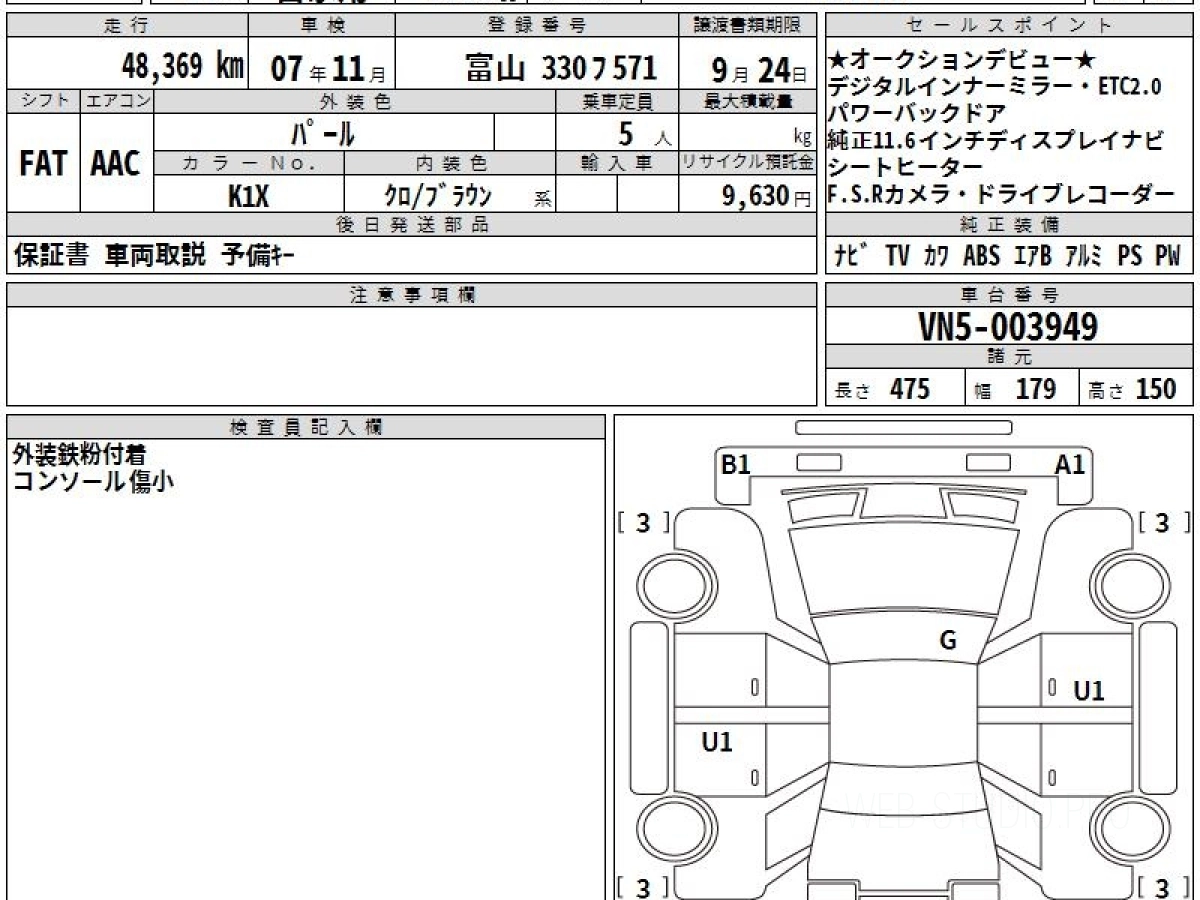This screenshot has width=1200, height=900.
Task: Select the 予備キー item
Action: [x=257, y=256]
